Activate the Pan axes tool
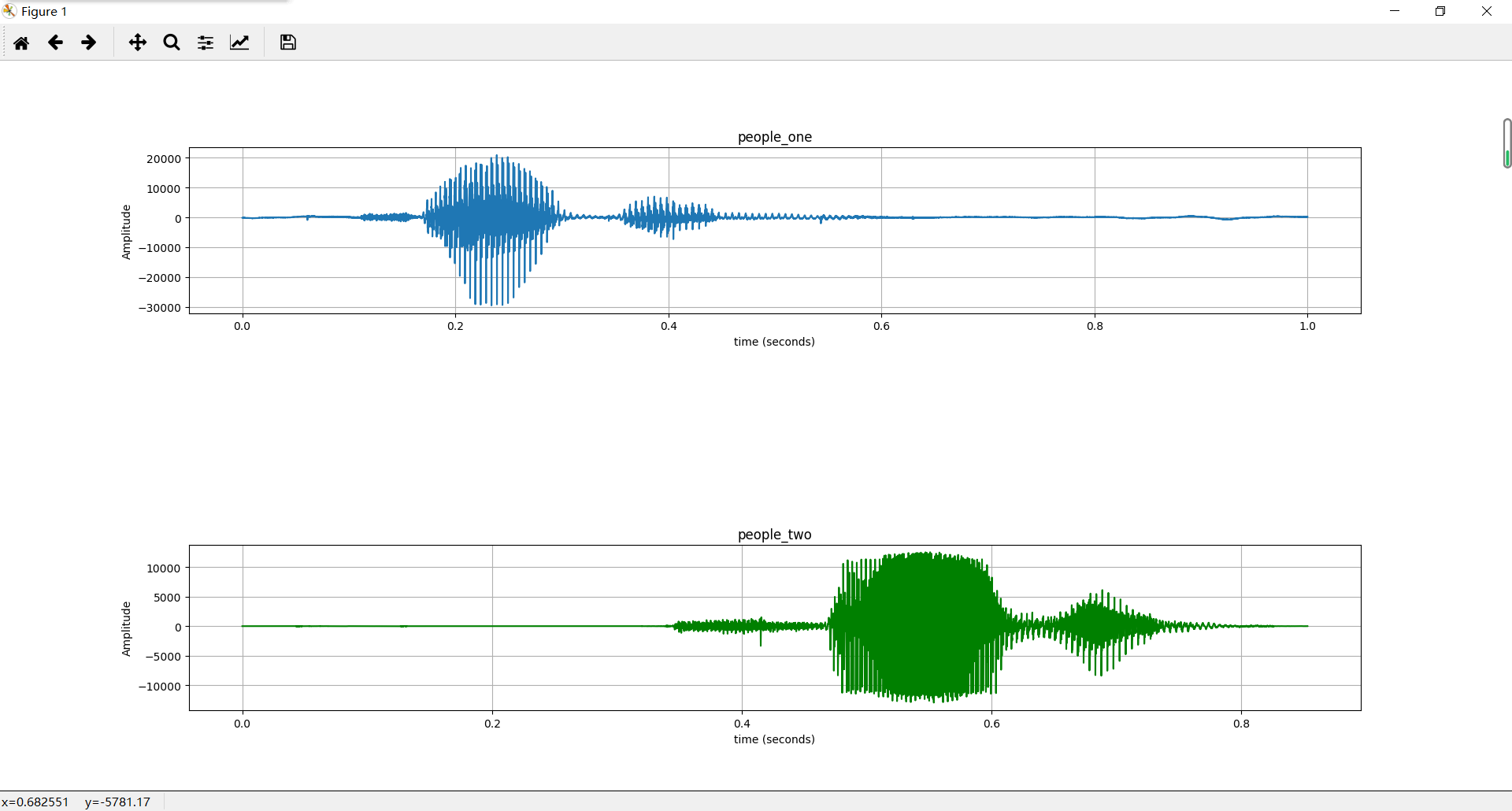1512x811 pixels. click(x=138, y=43)
